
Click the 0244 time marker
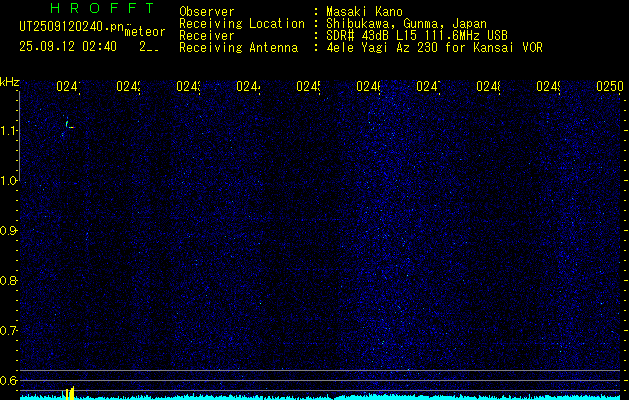[248, 86]
